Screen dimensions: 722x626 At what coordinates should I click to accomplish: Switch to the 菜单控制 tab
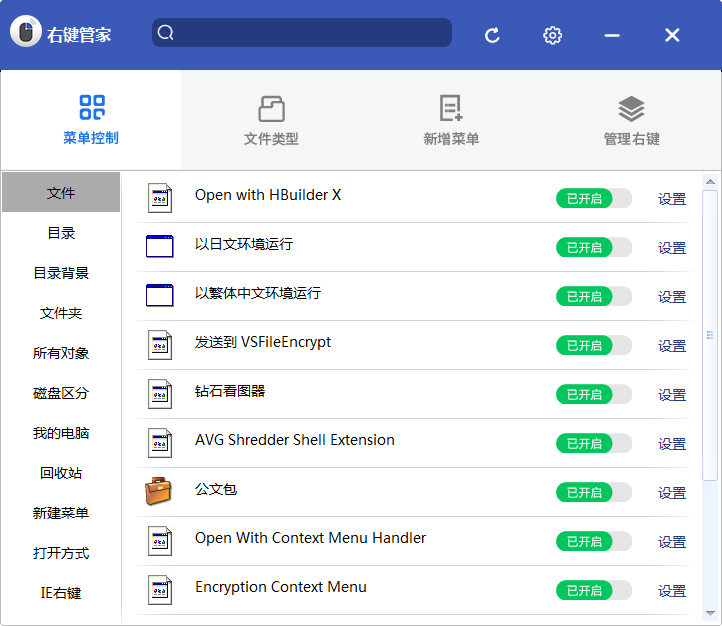[x=91, y=120]
